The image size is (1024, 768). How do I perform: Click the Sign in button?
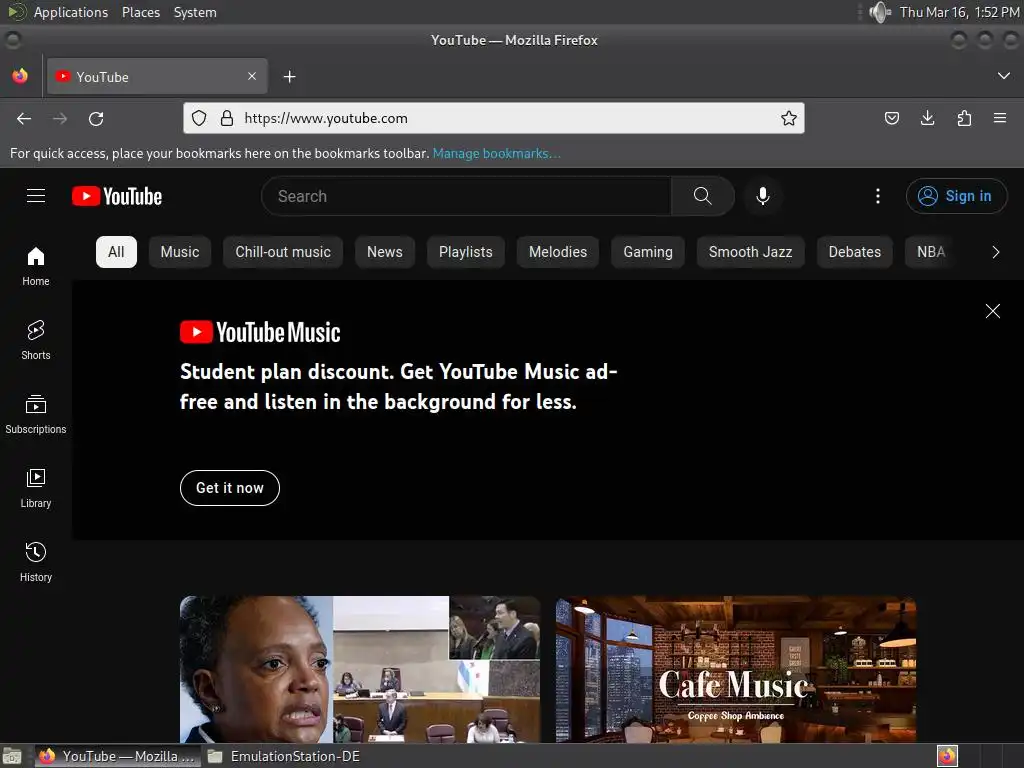point(956,196)
